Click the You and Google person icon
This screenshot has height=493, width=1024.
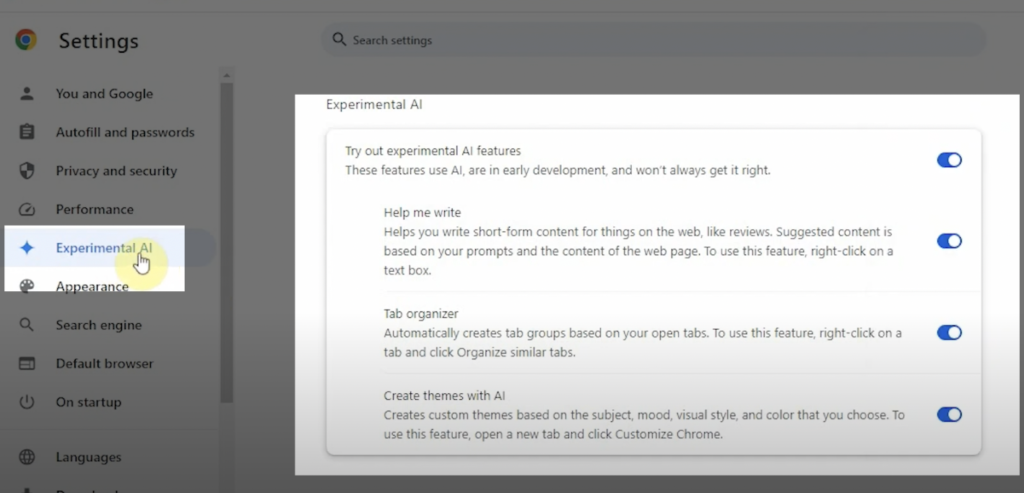27,94
